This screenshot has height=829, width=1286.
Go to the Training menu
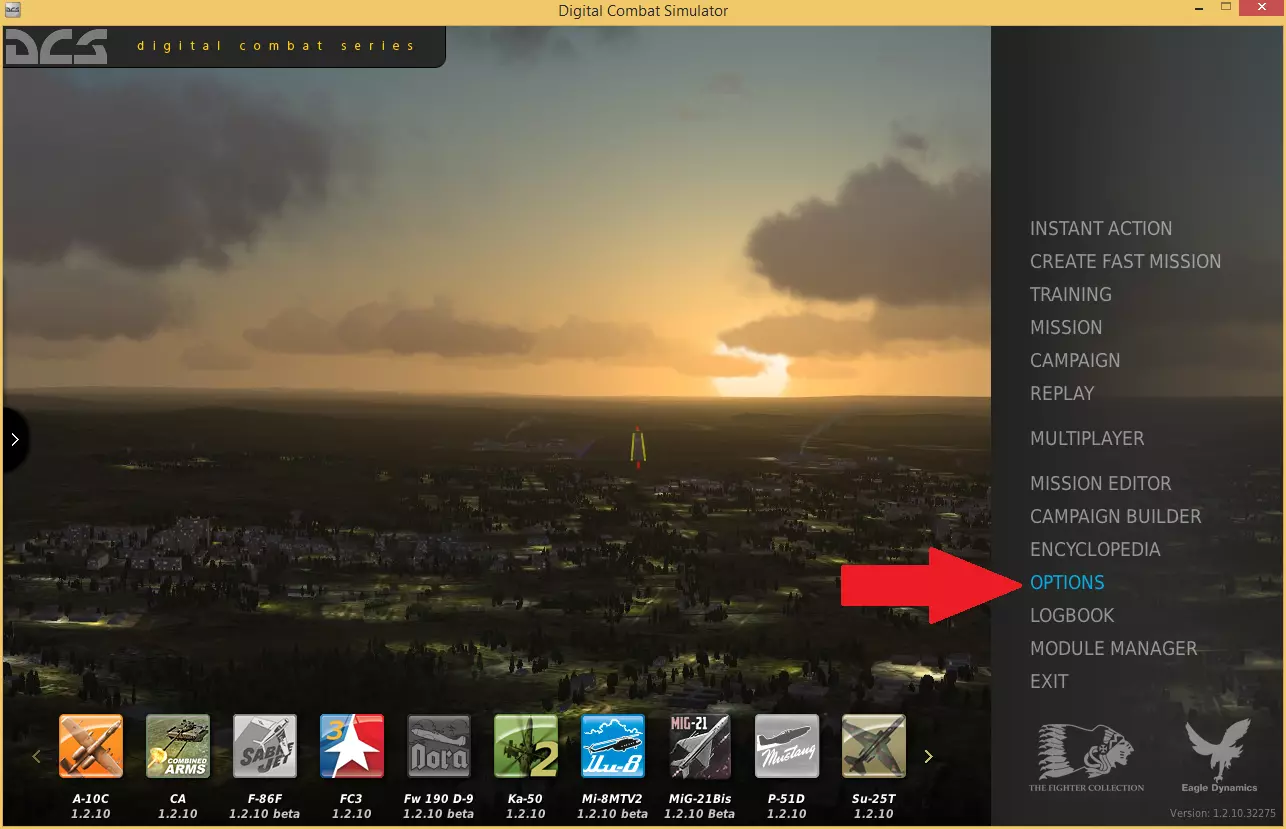pyautogui.click(x=1071, y=295)
